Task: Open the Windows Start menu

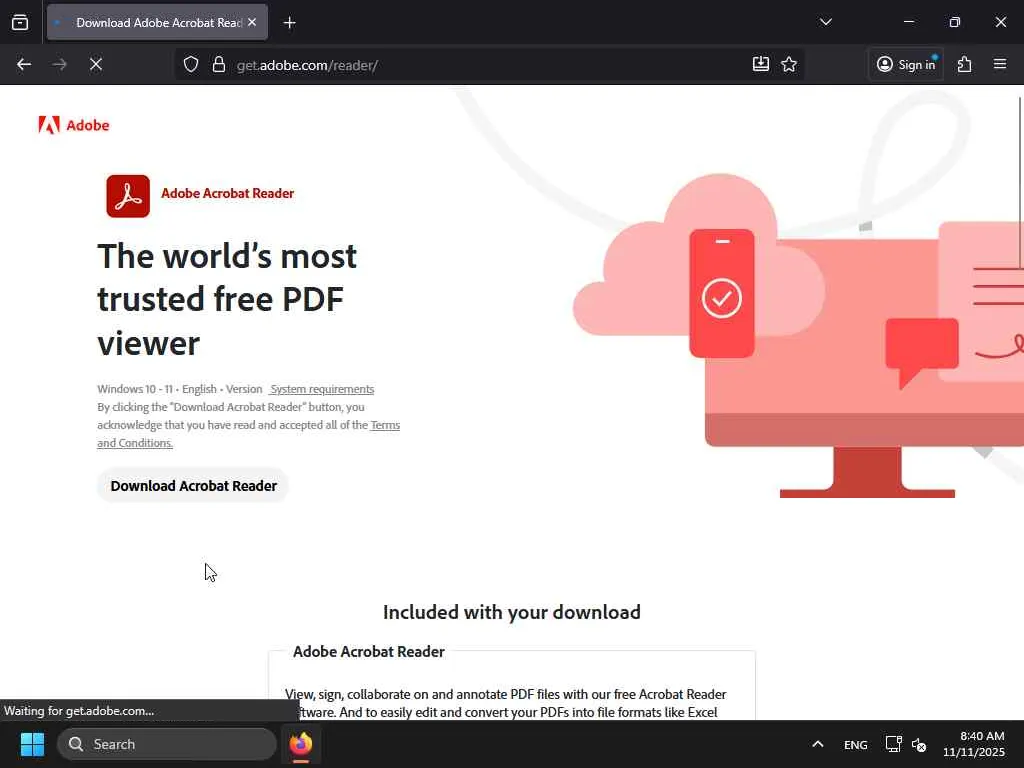Action: 32,744
